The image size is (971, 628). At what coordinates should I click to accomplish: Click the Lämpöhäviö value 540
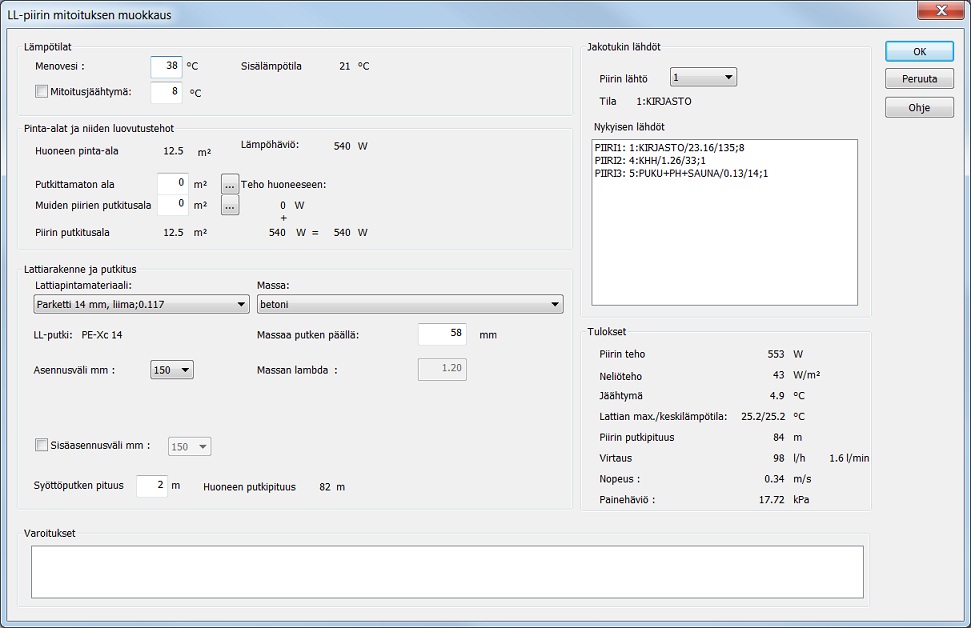pyautogui.click(x=342, y=146)
